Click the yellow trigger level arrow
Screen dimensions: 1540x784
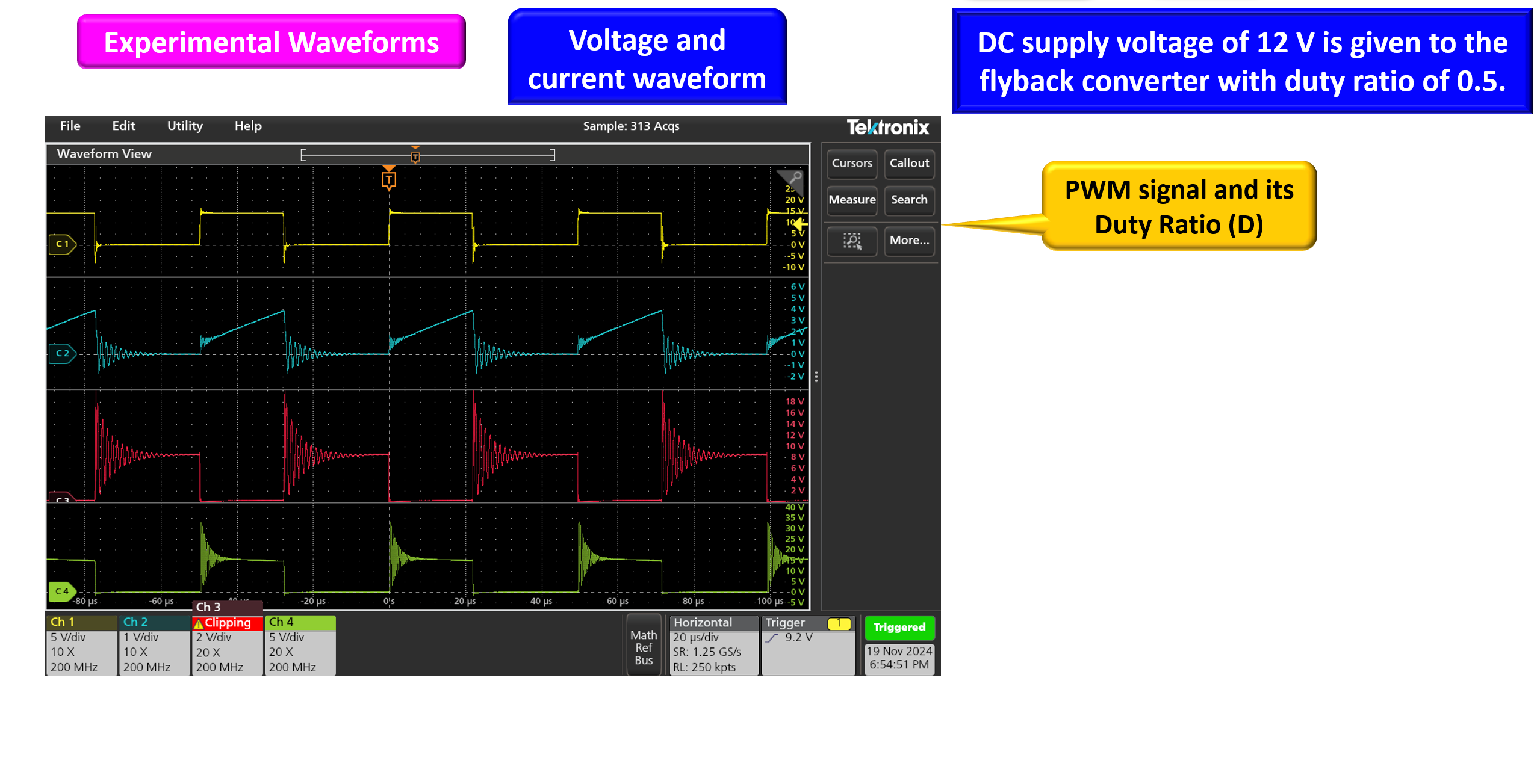[800, 224]
